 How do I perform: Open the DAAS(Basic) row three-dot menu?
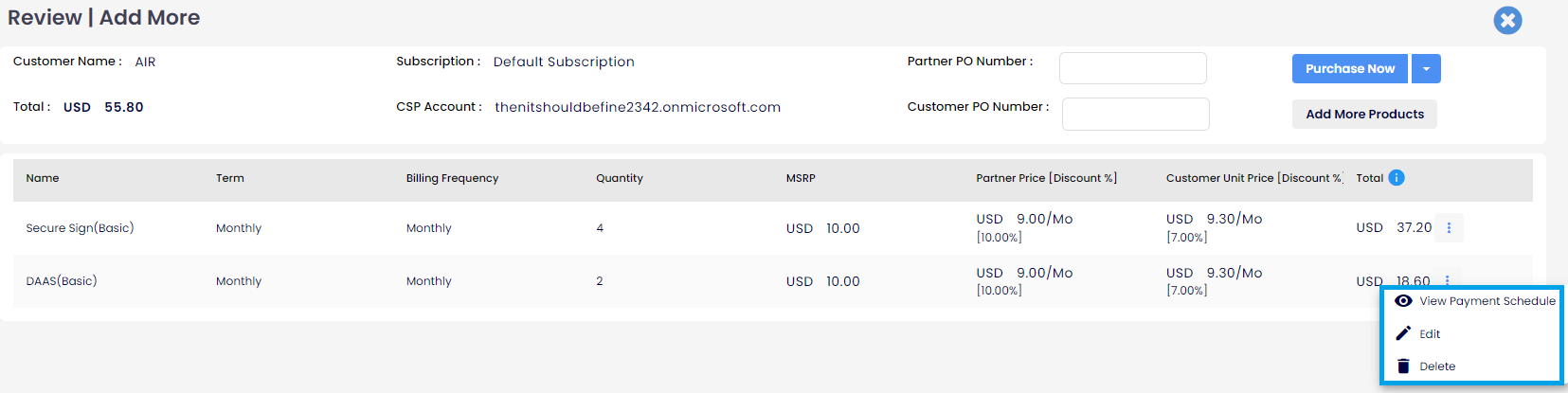(x=1448, y=280)
